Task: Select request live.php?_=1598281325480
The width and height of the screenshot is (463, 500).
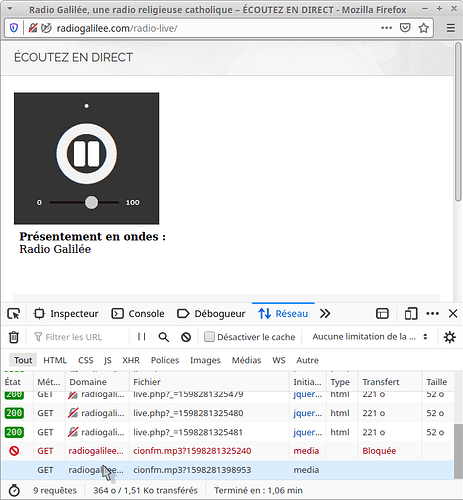Action: click(x=227, y=413)
